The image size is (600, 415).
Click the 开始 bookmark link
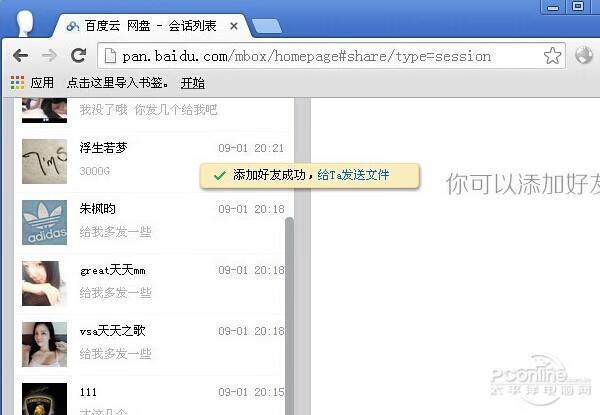(192, 83)
